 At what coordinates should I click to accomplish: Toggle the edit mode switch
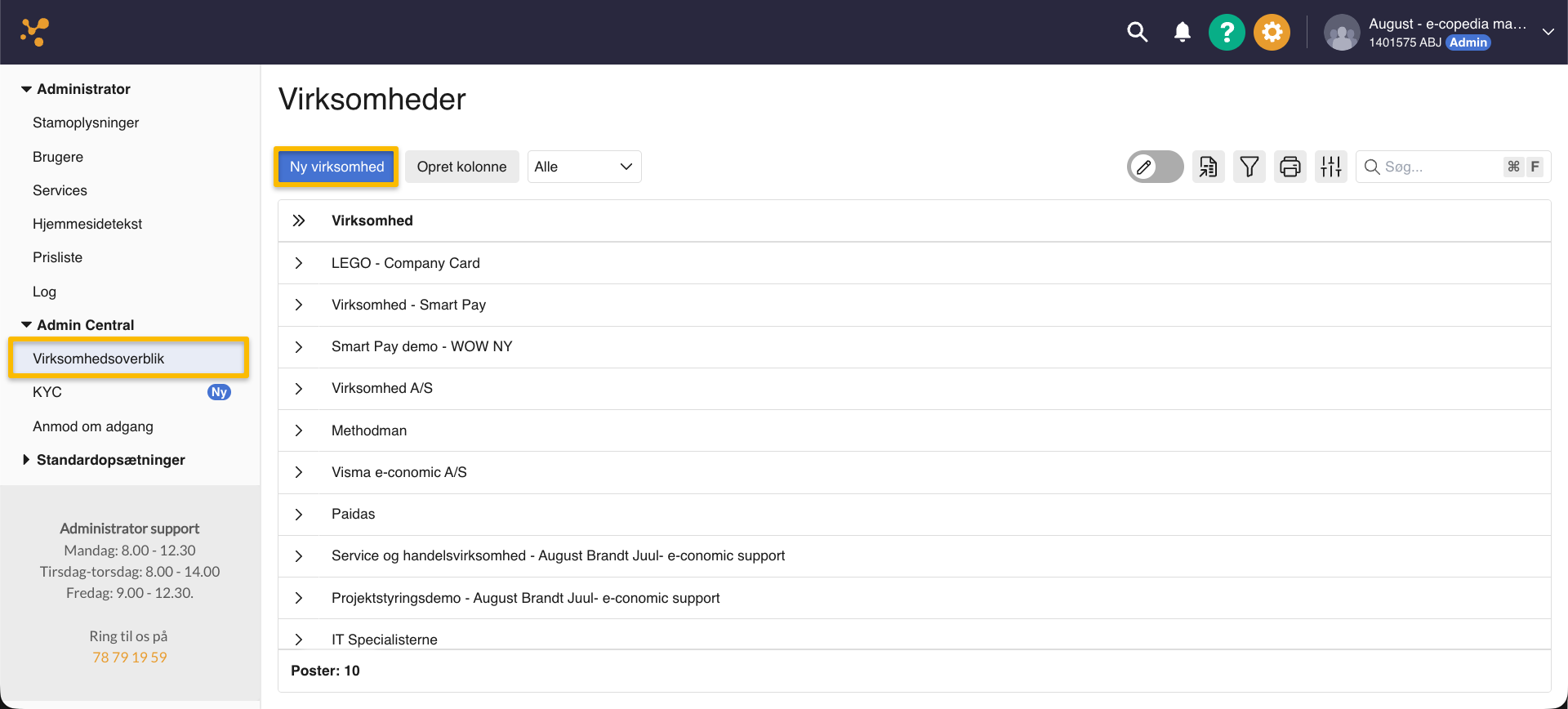coord(1155,167)
